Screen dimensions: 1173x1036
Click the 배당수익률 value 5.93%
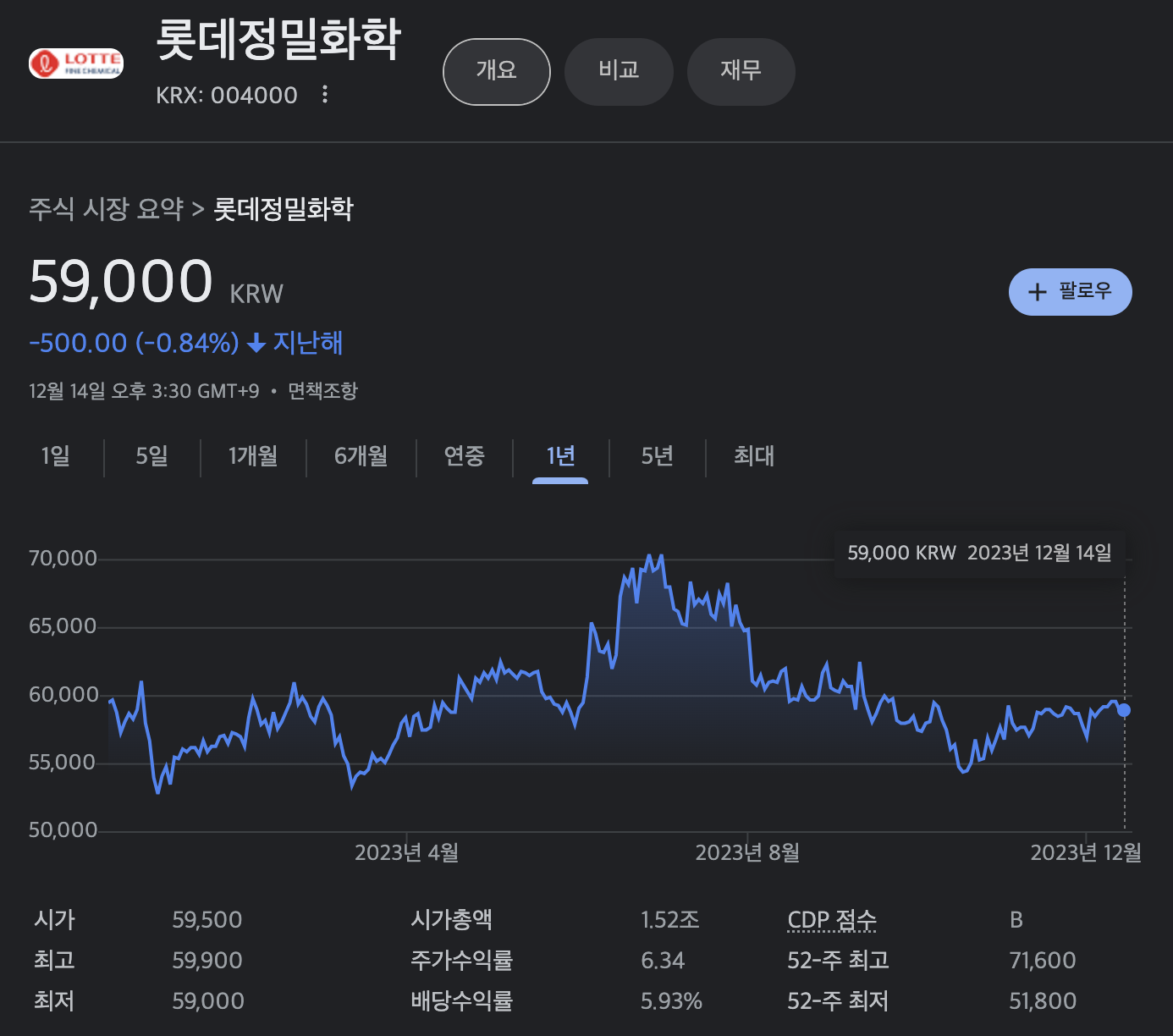click(x=672, y=1001)
